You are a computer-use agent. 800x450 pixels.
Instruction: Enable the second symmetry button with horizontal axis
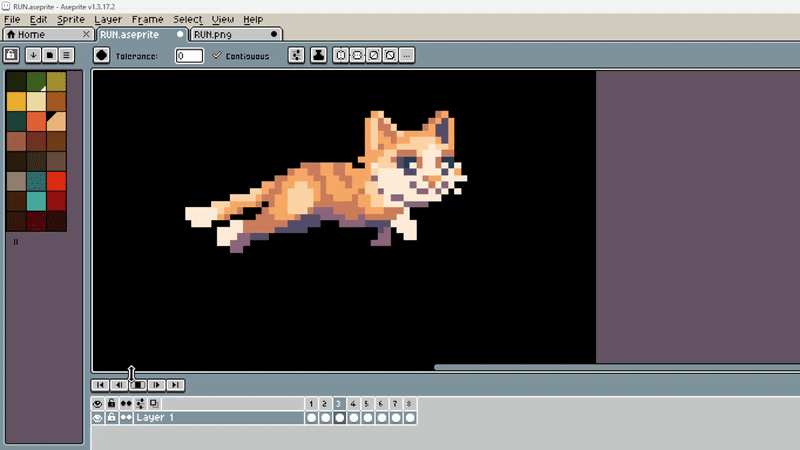pos(357,55)
